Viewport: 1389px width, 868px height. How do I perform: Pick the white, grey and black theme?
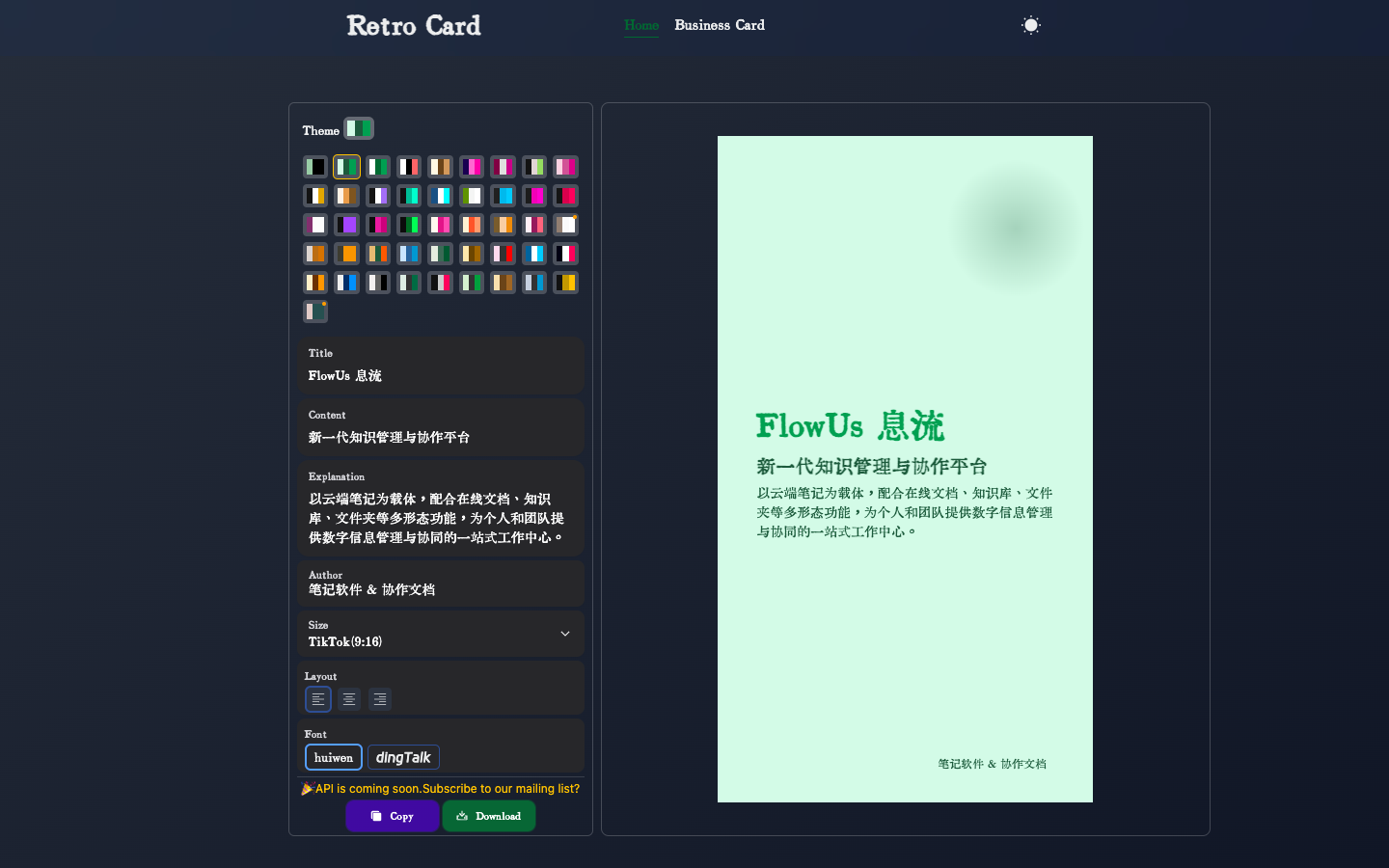[378, 283]
